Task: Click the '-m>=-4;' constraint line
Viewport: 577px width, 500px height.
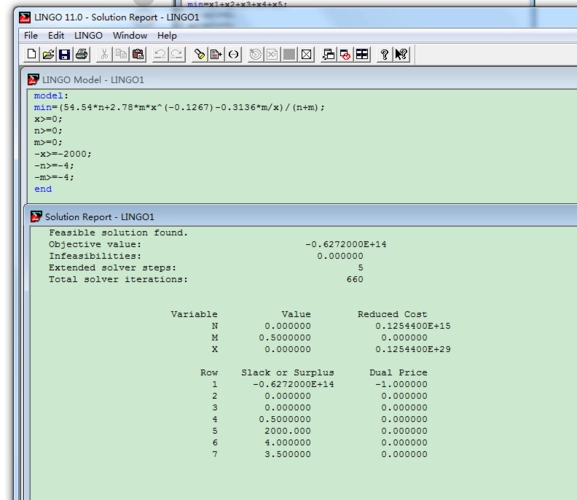Action: [54, 177]
